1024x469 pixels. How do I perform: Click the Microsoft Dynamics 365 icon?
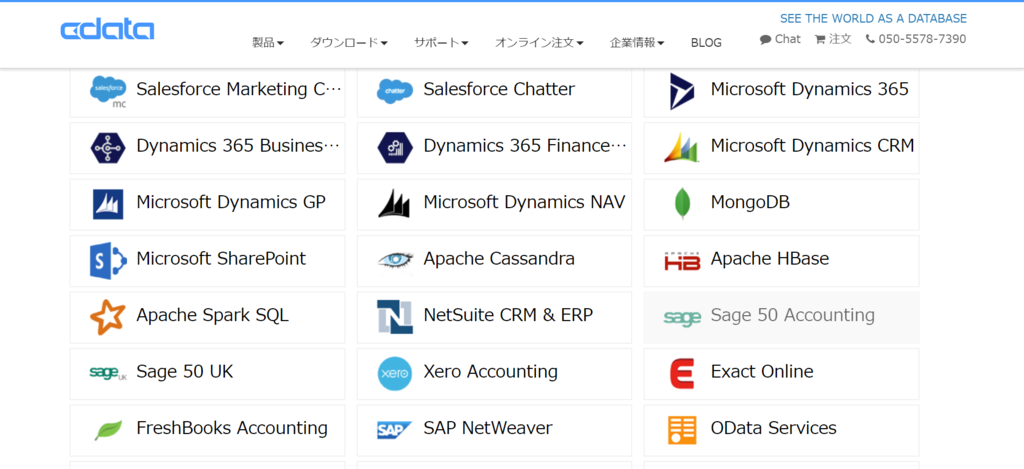681,91
